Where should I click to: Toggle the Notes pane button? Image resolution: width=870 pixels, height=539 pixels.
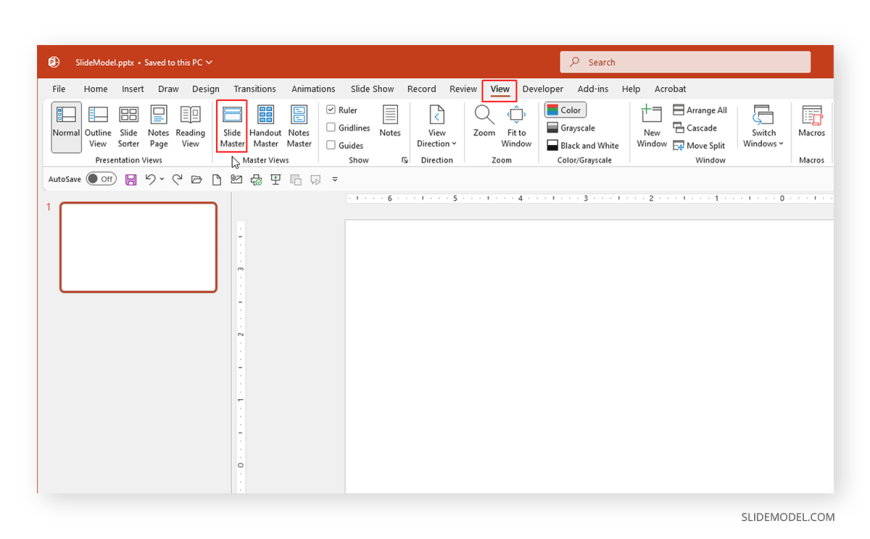pyautogui.click(x=390, y=121)
